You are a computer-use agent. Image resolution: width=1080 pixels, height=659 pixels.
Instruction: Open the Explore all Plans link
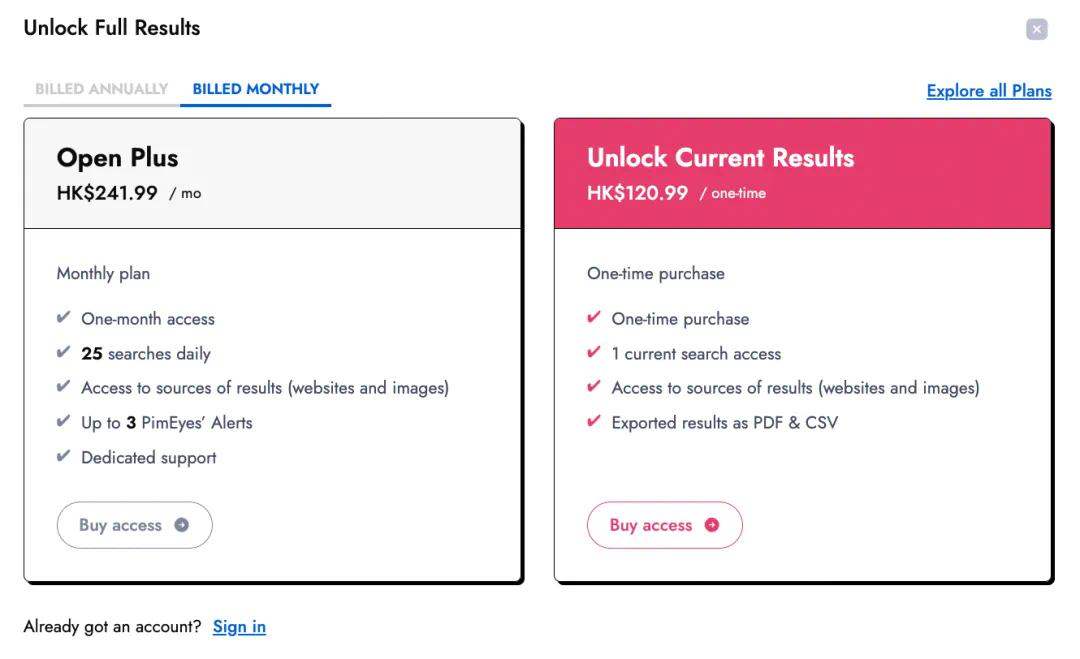click(x=988, y=91)
